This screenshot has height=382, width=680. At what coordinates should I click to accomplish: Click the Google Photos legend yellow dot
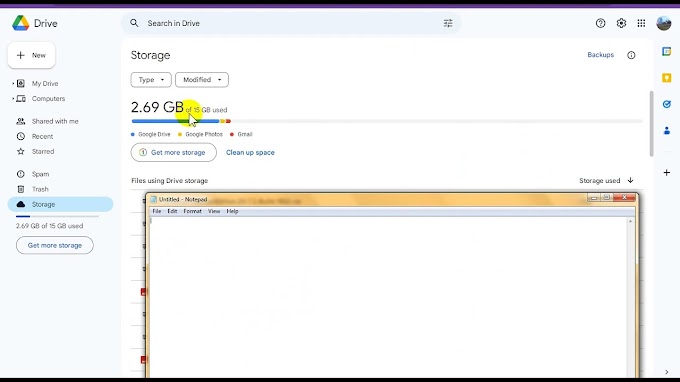(x=180, y=134)
